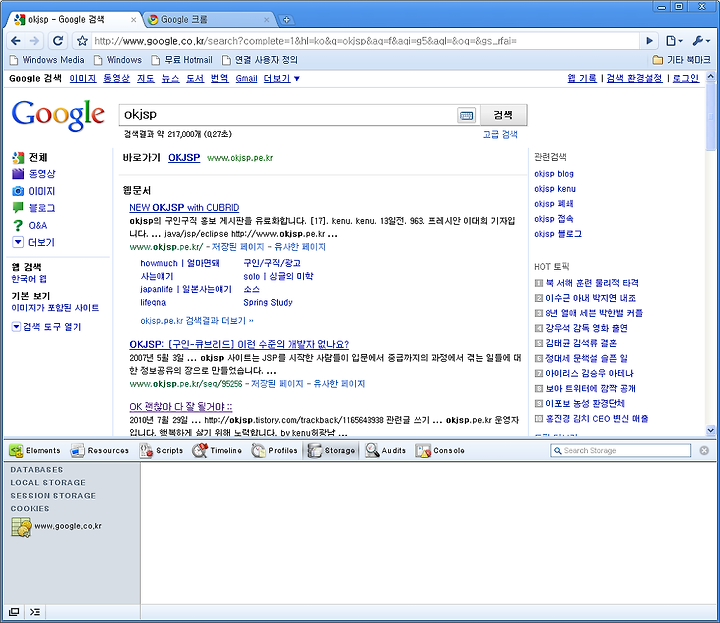Open 무료 Hotmail bookmark
The image size is (720, 623).
182,60
